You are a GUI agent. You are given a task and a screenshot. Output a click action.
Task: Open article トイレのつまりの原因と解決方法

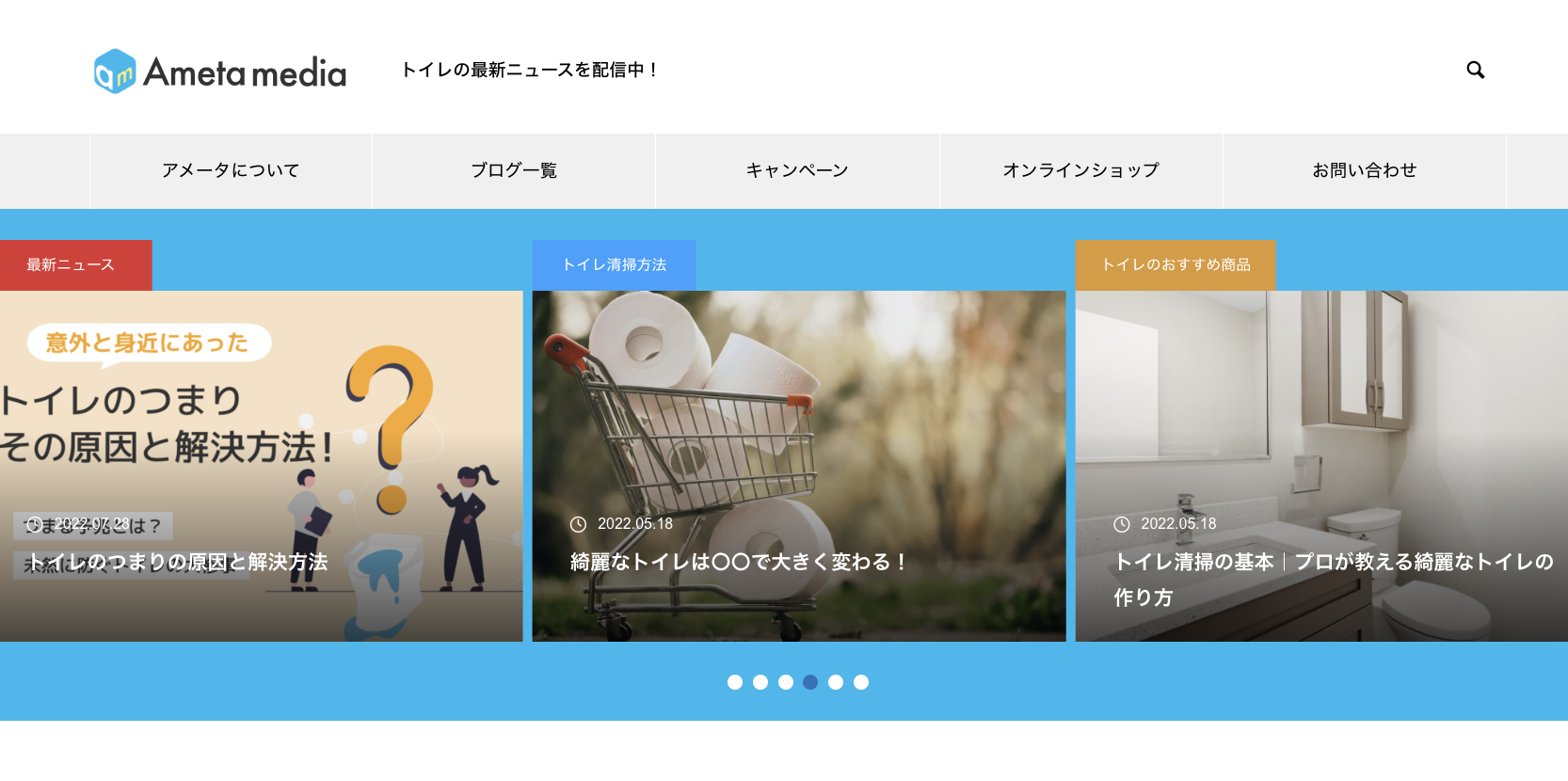pyautogui.click(x=178, y=562)
